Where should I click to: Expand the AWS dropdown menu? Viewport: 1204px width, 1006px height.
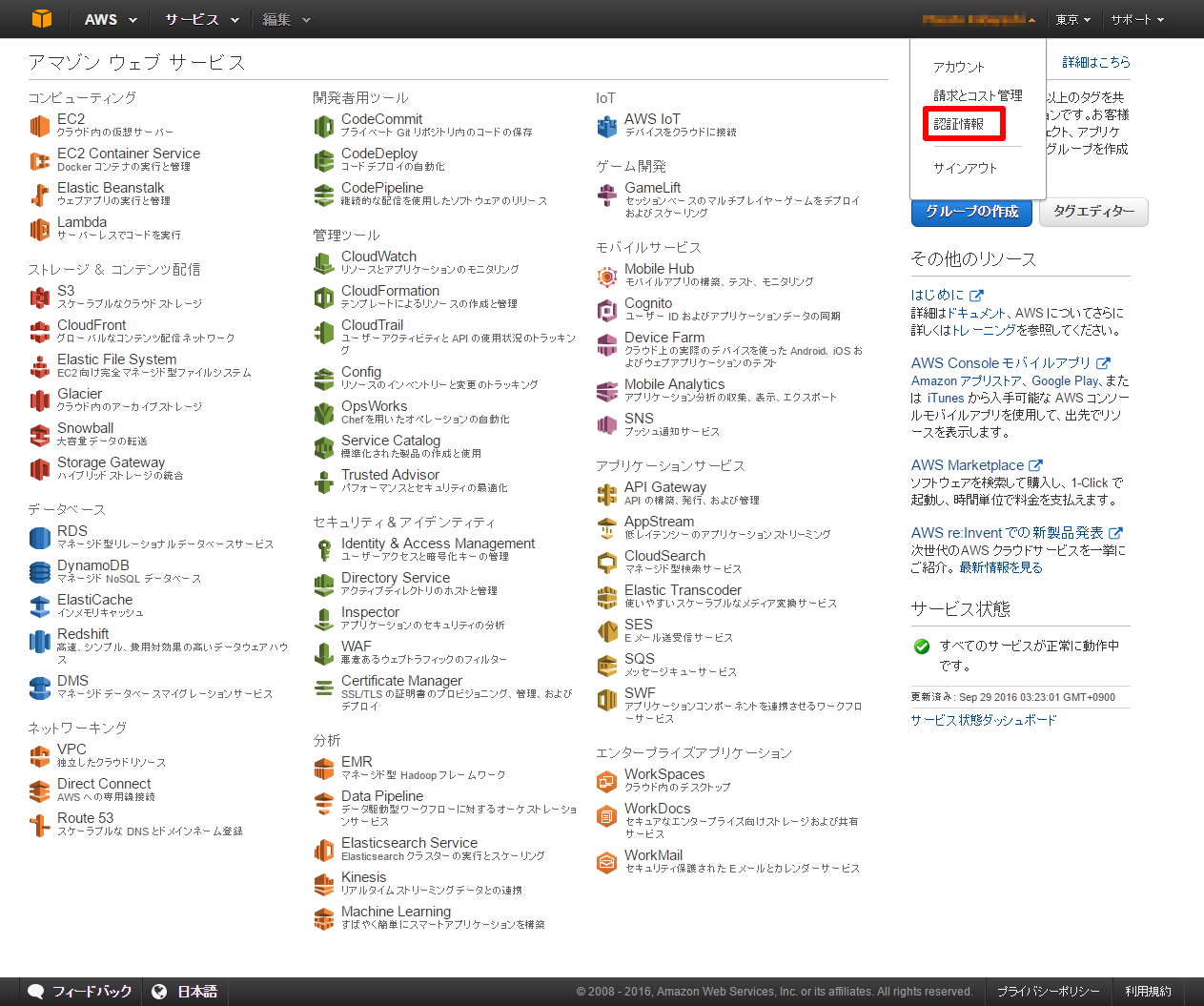(111, 19)
